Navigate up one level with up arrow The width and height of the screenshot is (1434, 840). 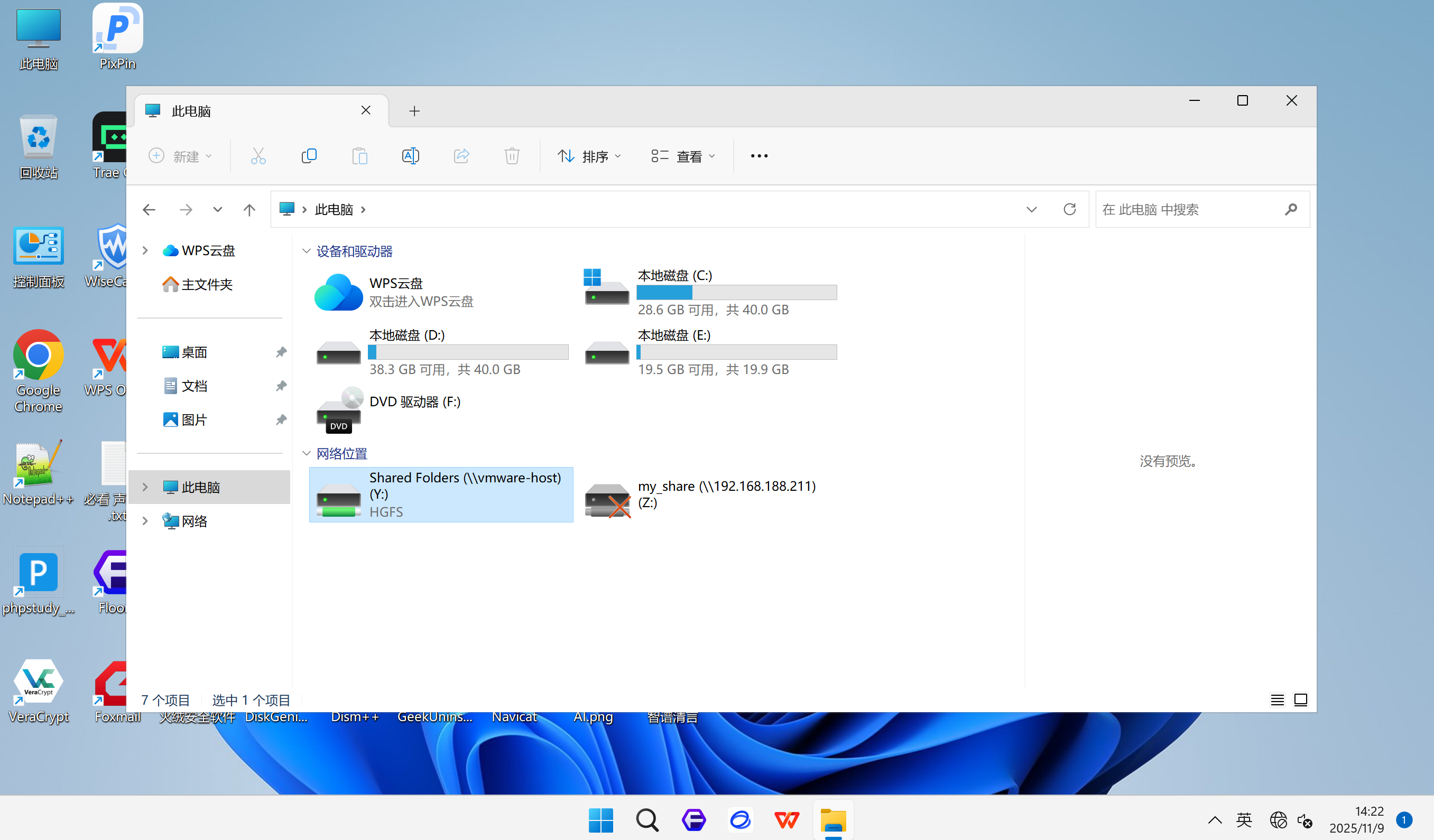(x=249, y=210)
